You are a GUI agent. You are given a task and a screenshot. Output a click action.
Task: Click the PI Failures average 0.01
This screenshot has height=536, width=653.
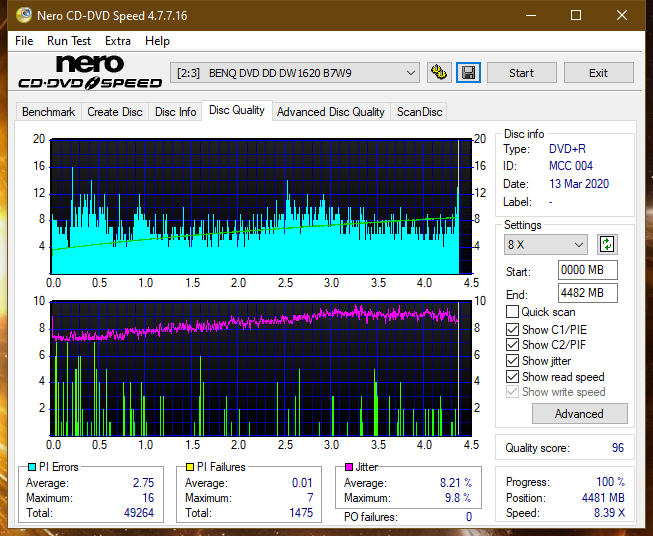[302, 483]
